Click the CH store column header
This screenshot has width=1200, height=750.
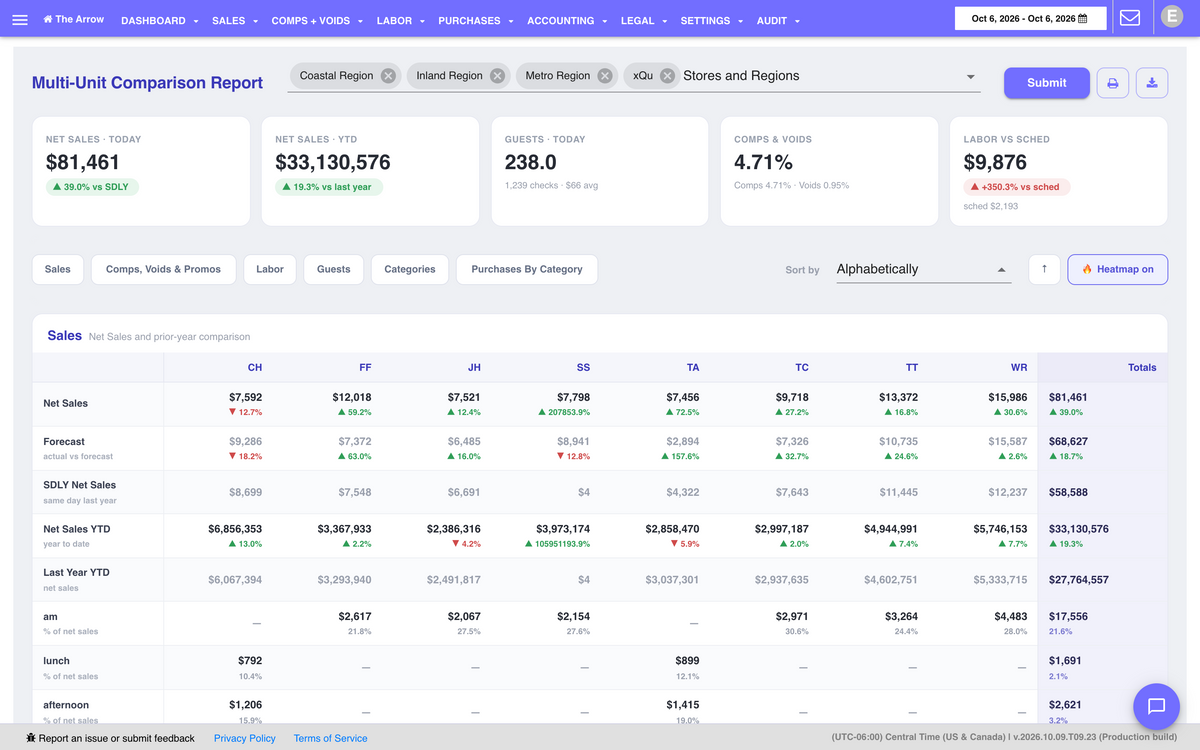pyautogui.click(x=255, y=368)
